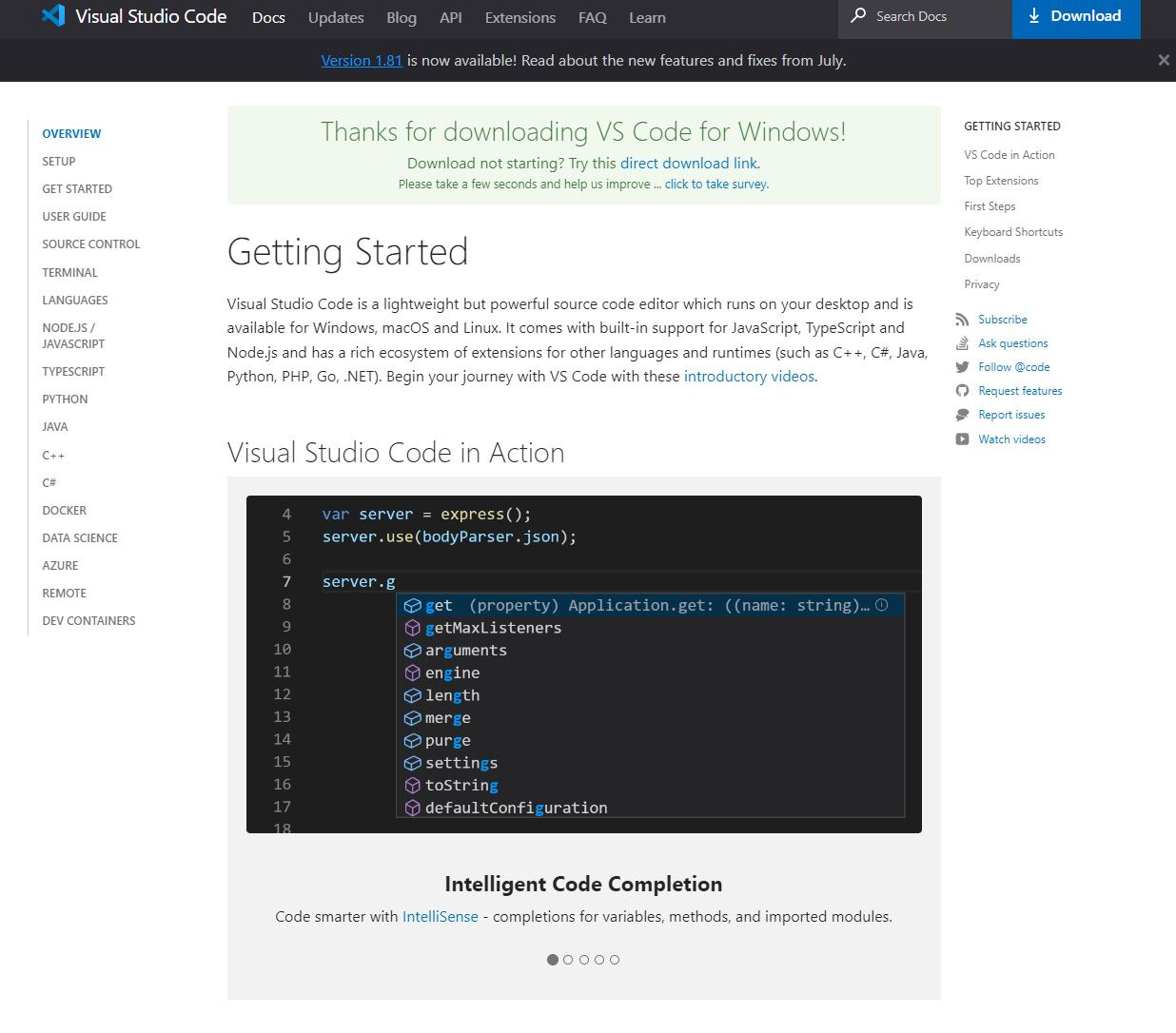Click the Report issues speech bubble icon
The width and height of the screenshot is (1176, 1033).
click(963, 414)
